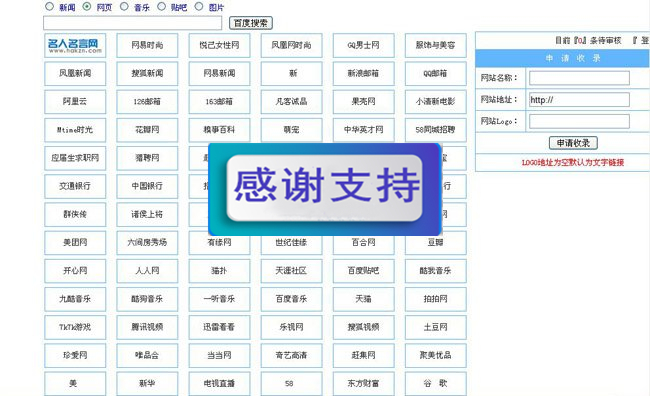Go to the 土豆网 link
This screenshot has height=396, width=650.
click(x=436, y=327)
